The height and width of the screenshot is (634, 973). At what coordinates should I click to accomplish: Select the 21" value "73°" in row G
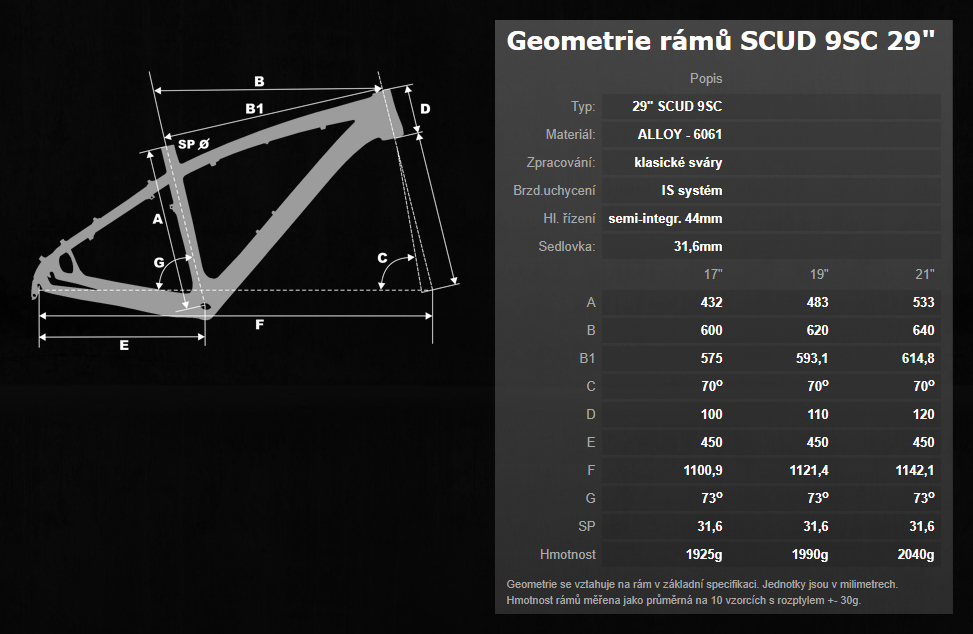coord(924,498)
